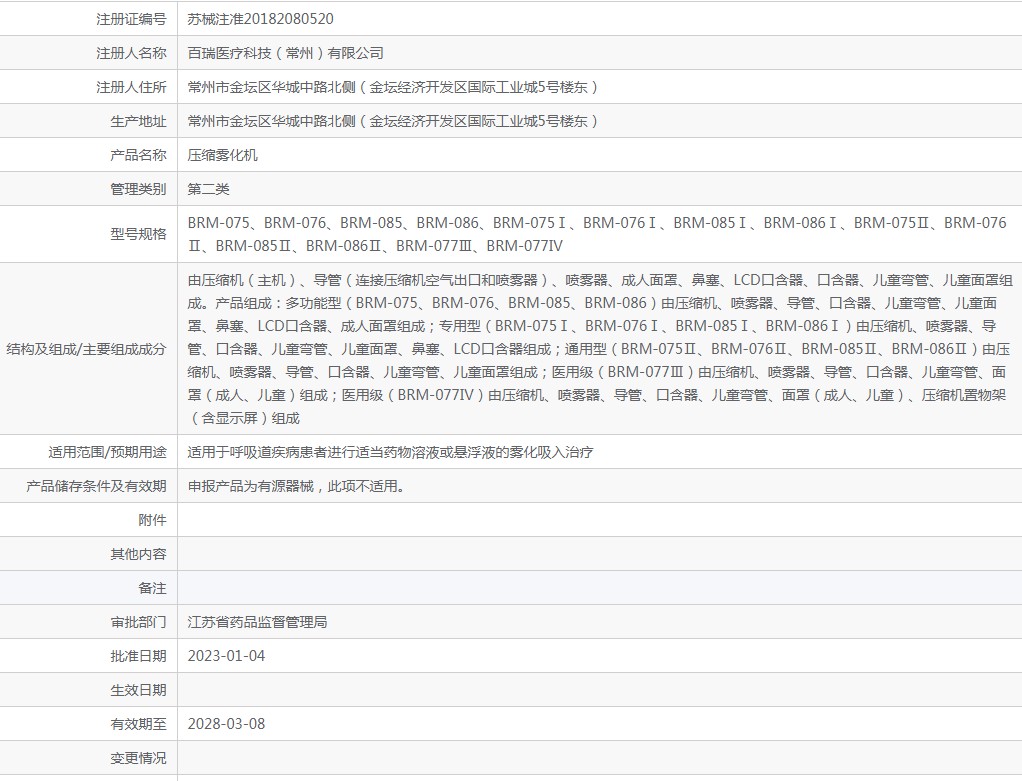Click the structure description paragraph beginning 由压缩机（主机）
Image resolution: width=1022 pixels, height=781 pixels.
click(x=600, y=349)
